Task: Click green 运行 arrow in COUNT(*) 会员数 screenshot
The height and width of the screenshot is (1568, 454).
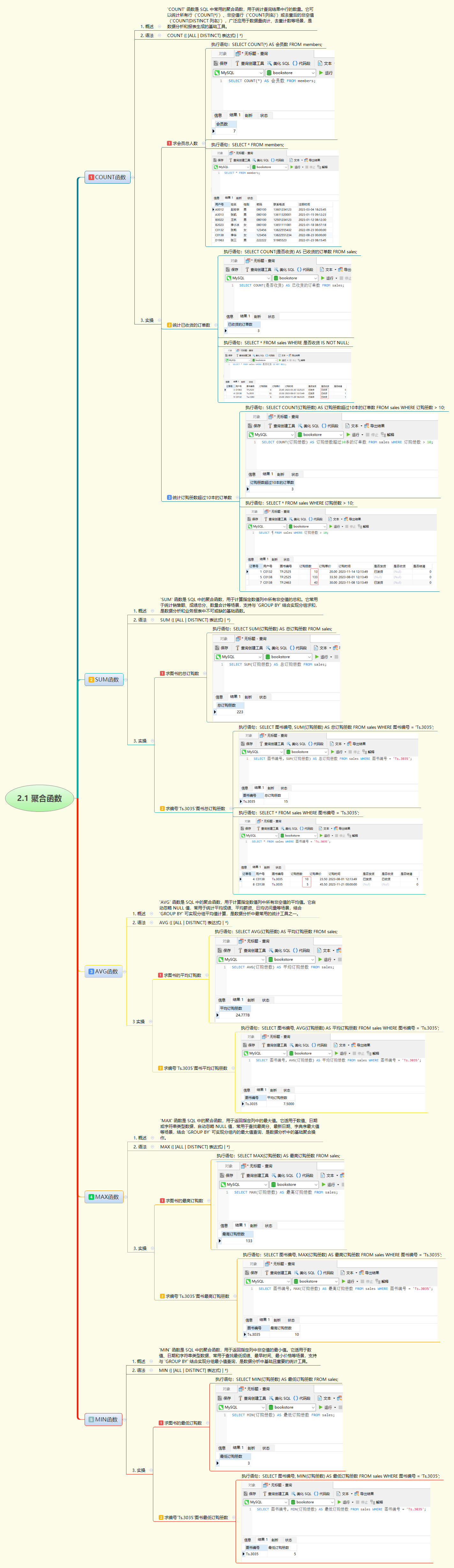Action: [x=321, y=72]
